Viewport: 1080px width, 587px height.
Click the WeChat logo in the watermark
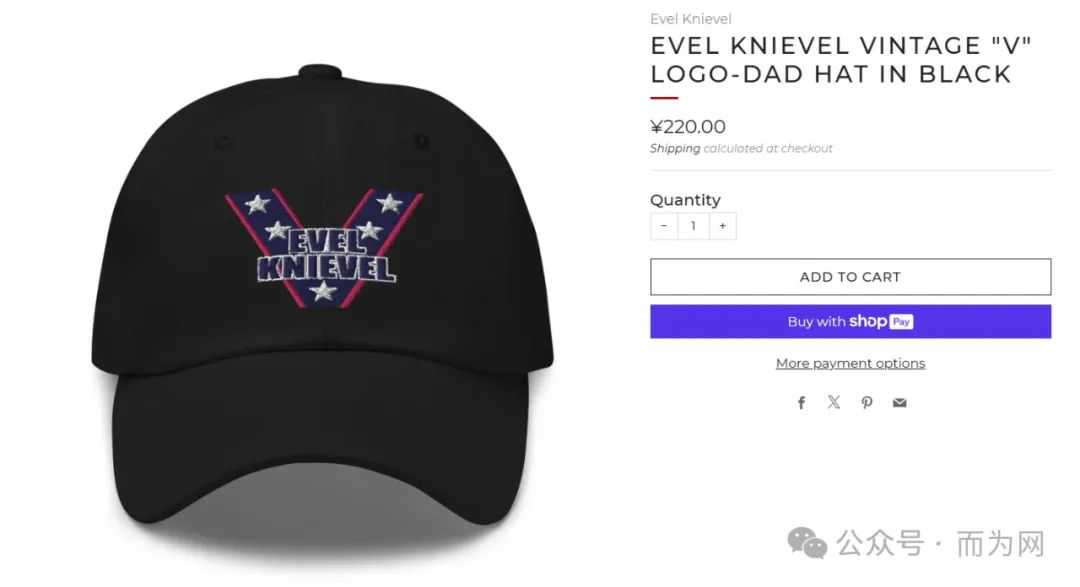click(x=807, y=543)
